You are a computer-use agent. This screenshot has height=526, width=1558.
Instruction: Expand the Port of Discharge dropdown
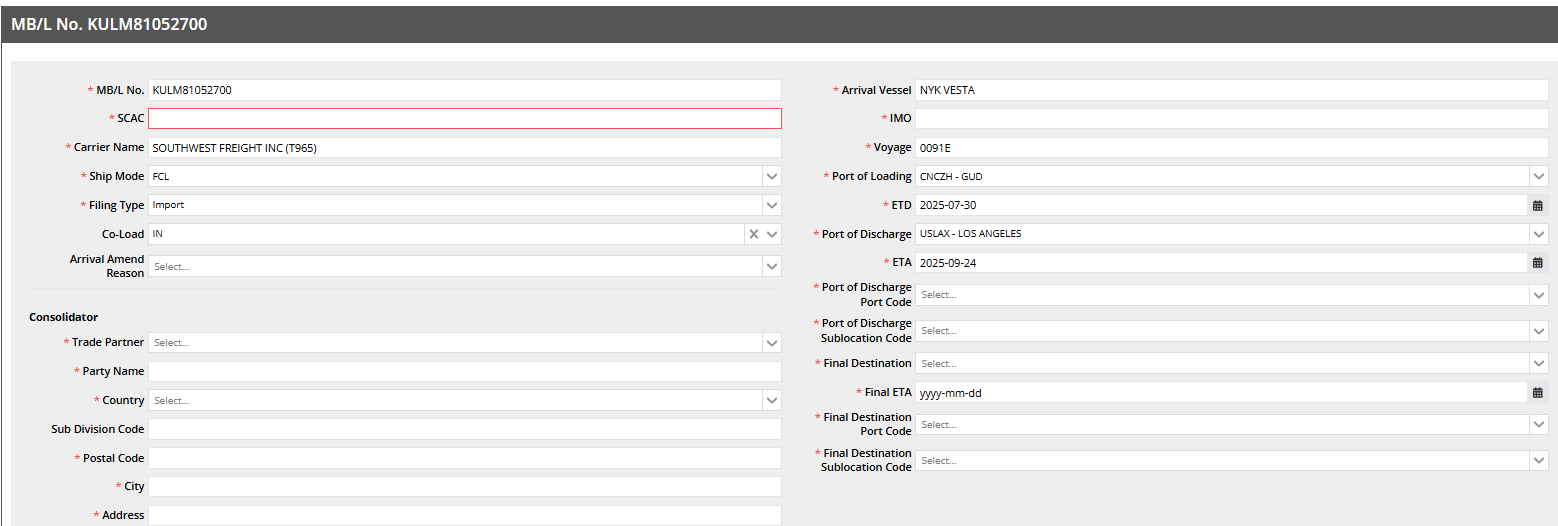[1538, 235]
